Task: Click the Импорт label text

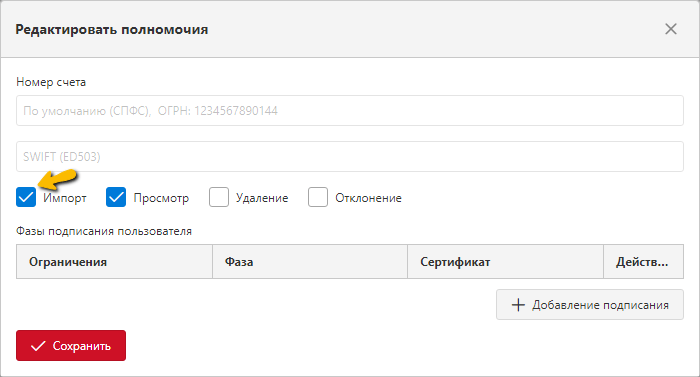Action: (65, 198)
